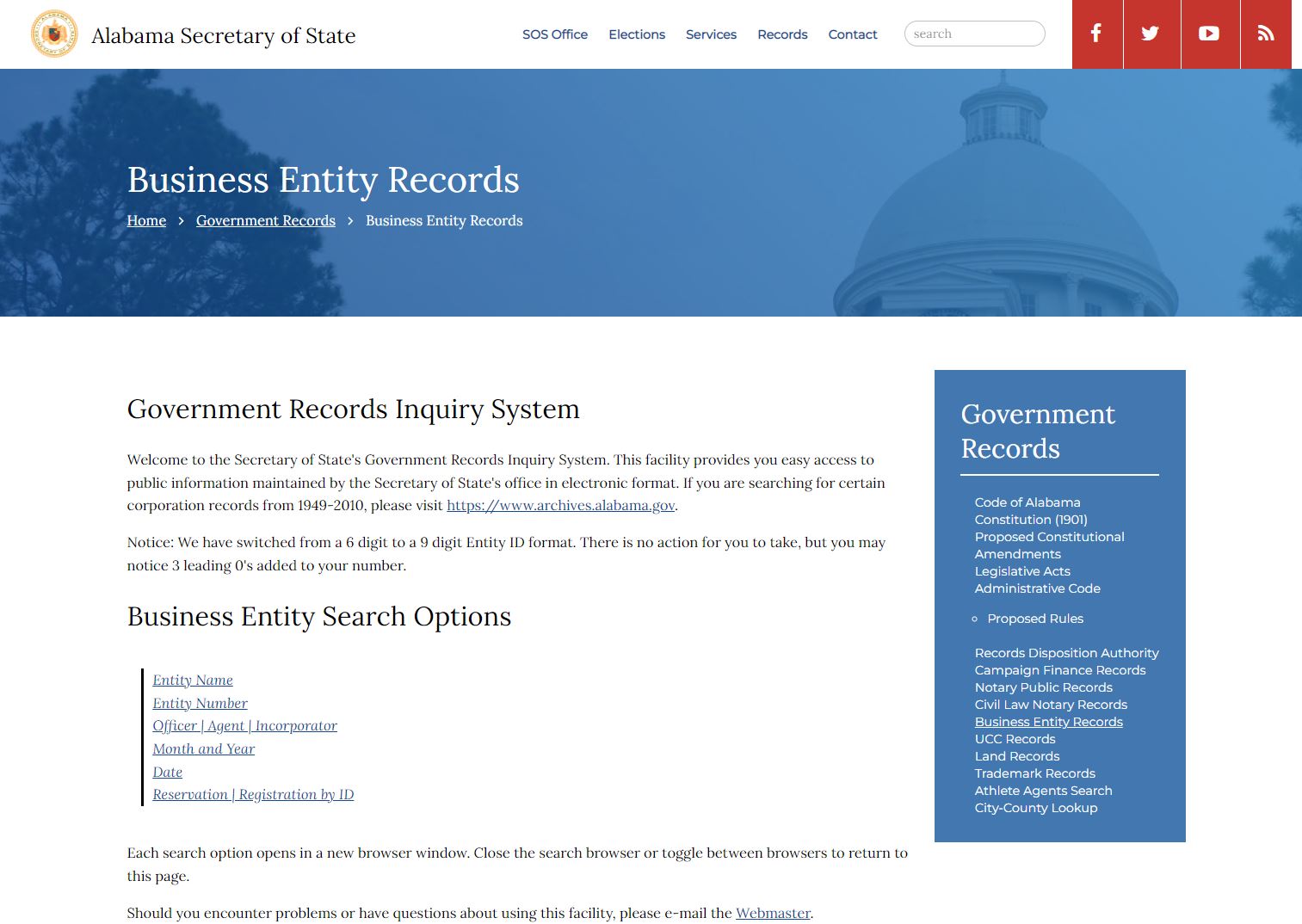Search by Month and Year
This screenshot has height=924, width=1302.
(204, 748)
